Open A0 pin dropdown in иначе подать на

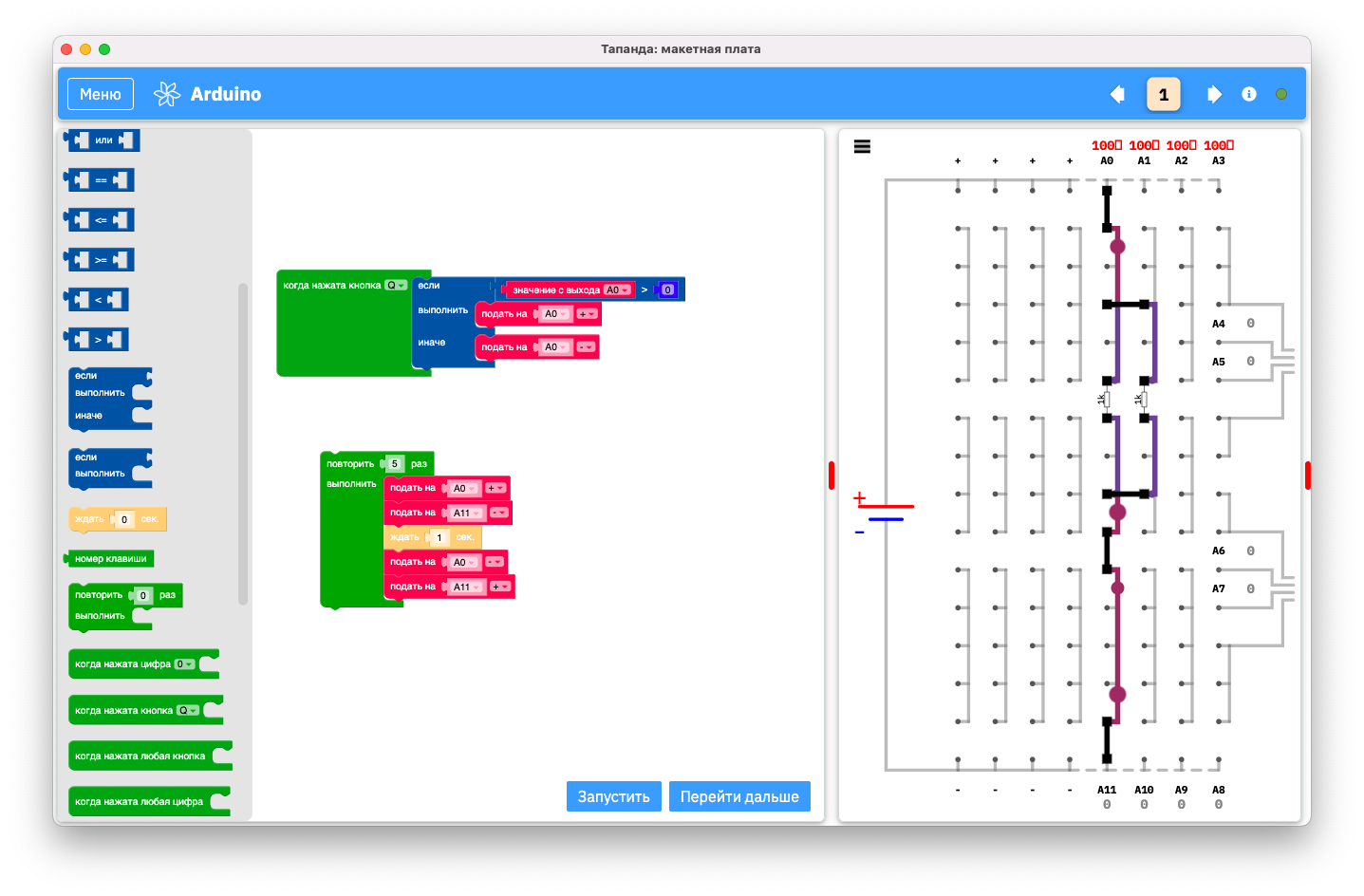point(556,347)
